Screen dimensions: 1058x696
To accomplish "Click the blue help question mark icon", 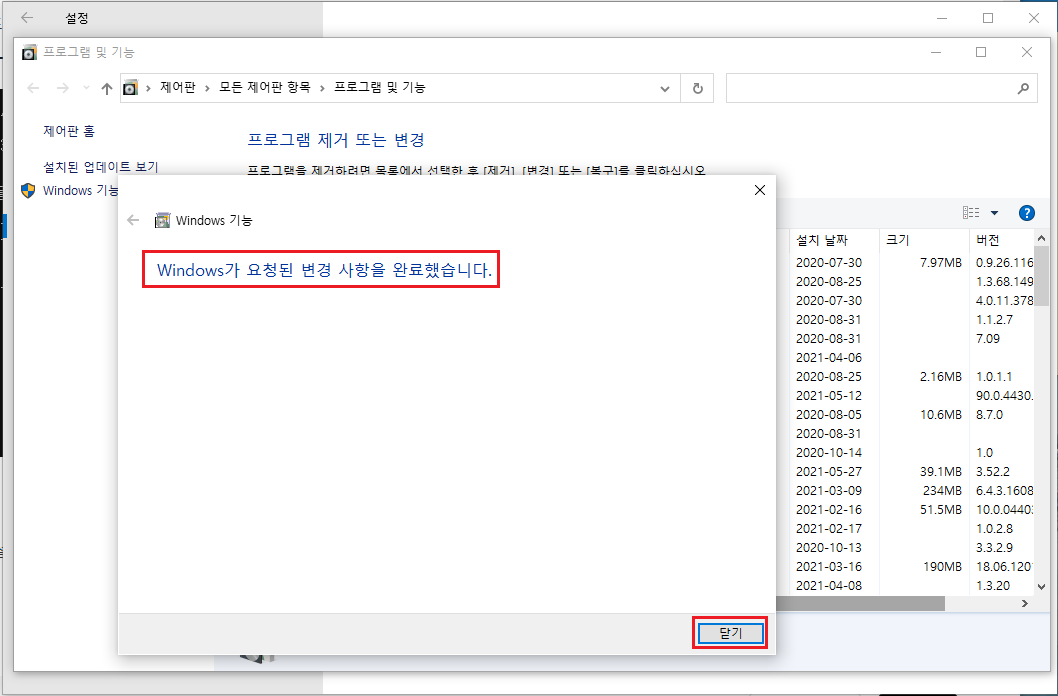I will pyautogui.click(x=1026, y=213).
